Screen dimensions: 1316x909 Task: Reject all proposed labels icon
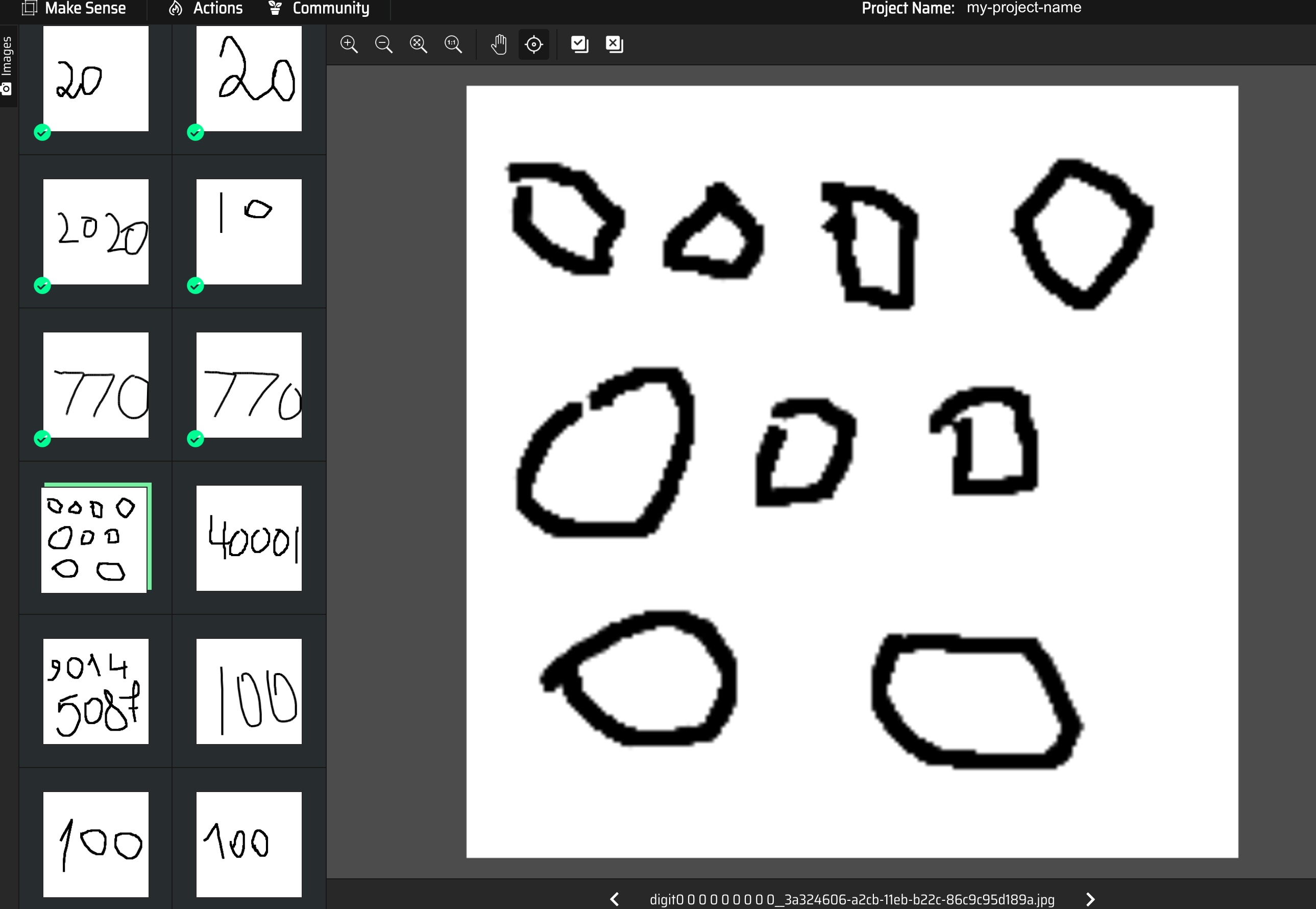pos(614,44)
